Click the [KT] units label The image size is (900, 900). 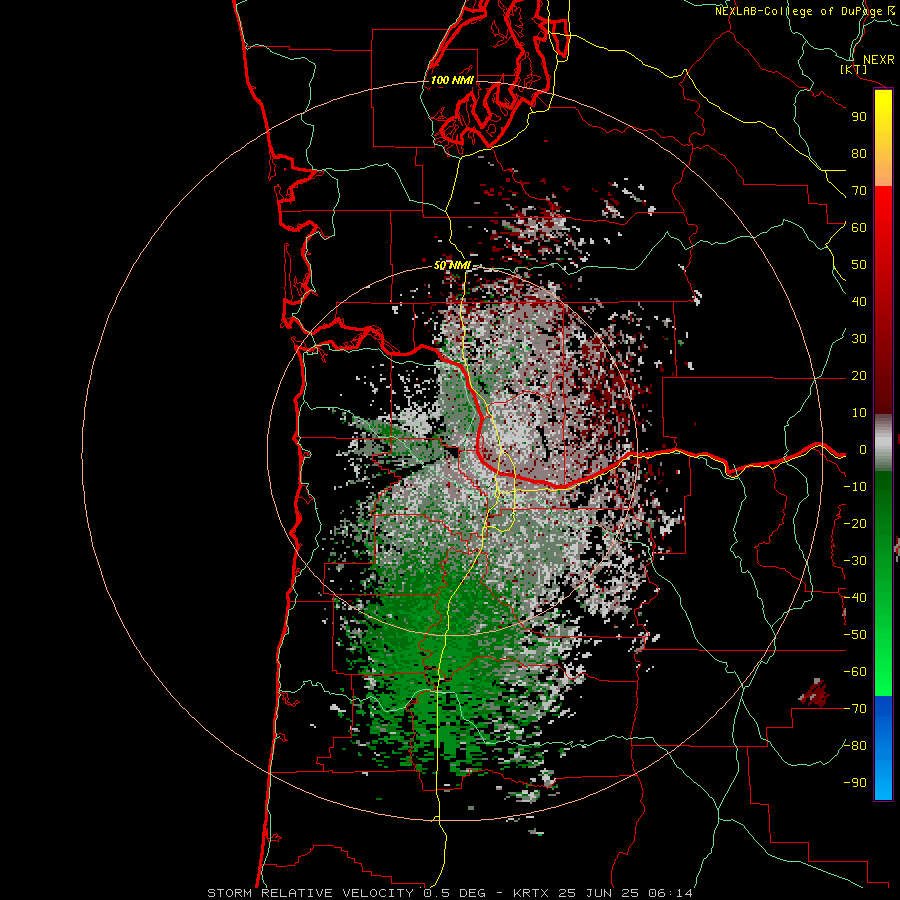854,69
